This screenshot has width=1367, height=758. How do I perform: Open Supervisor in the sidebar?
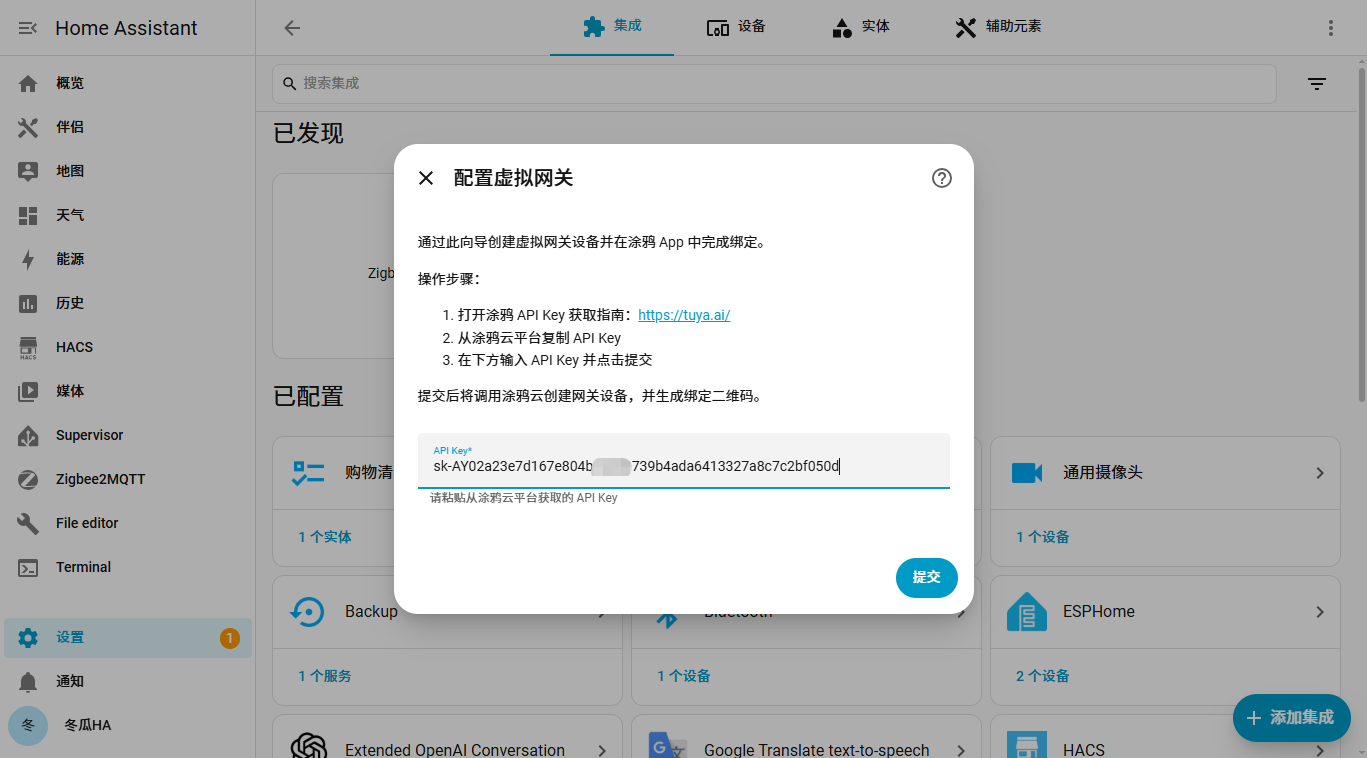click(x=128, y=435)
